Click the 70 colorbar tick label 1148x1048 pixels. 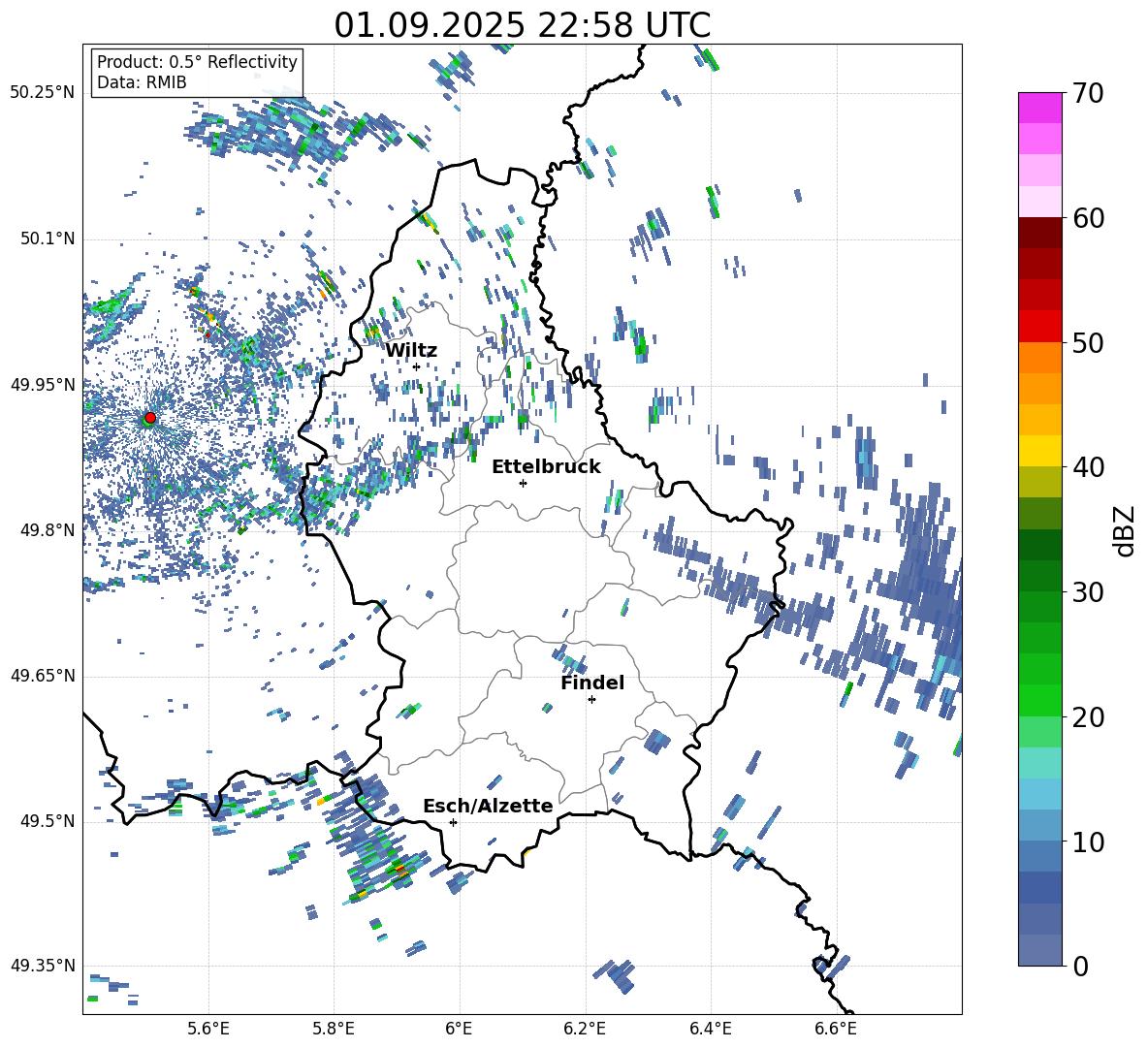1088,94
